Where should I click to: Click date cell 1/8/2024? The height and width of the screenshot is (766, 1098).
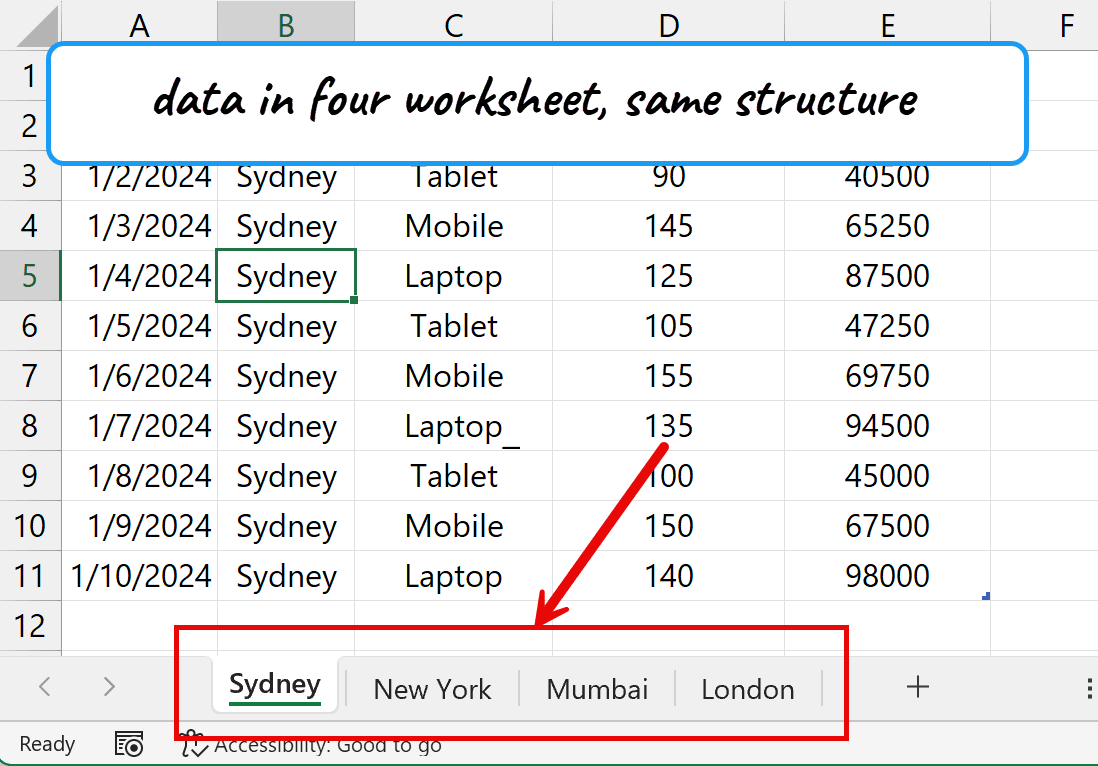point(139,476)
